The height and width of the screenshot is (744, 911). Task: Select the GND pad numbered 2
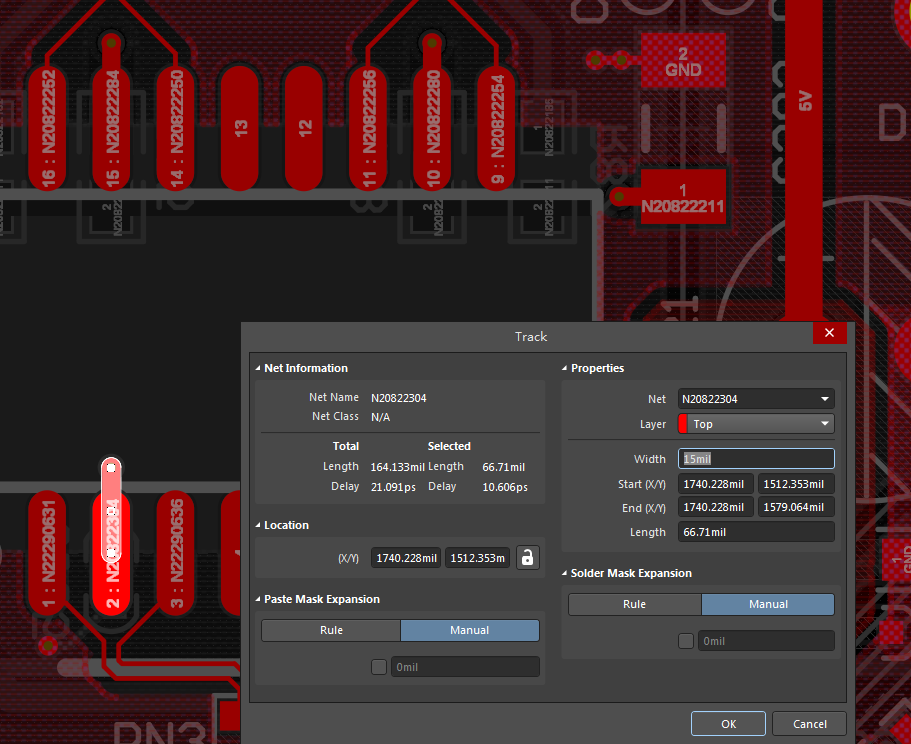click(683, 60)
